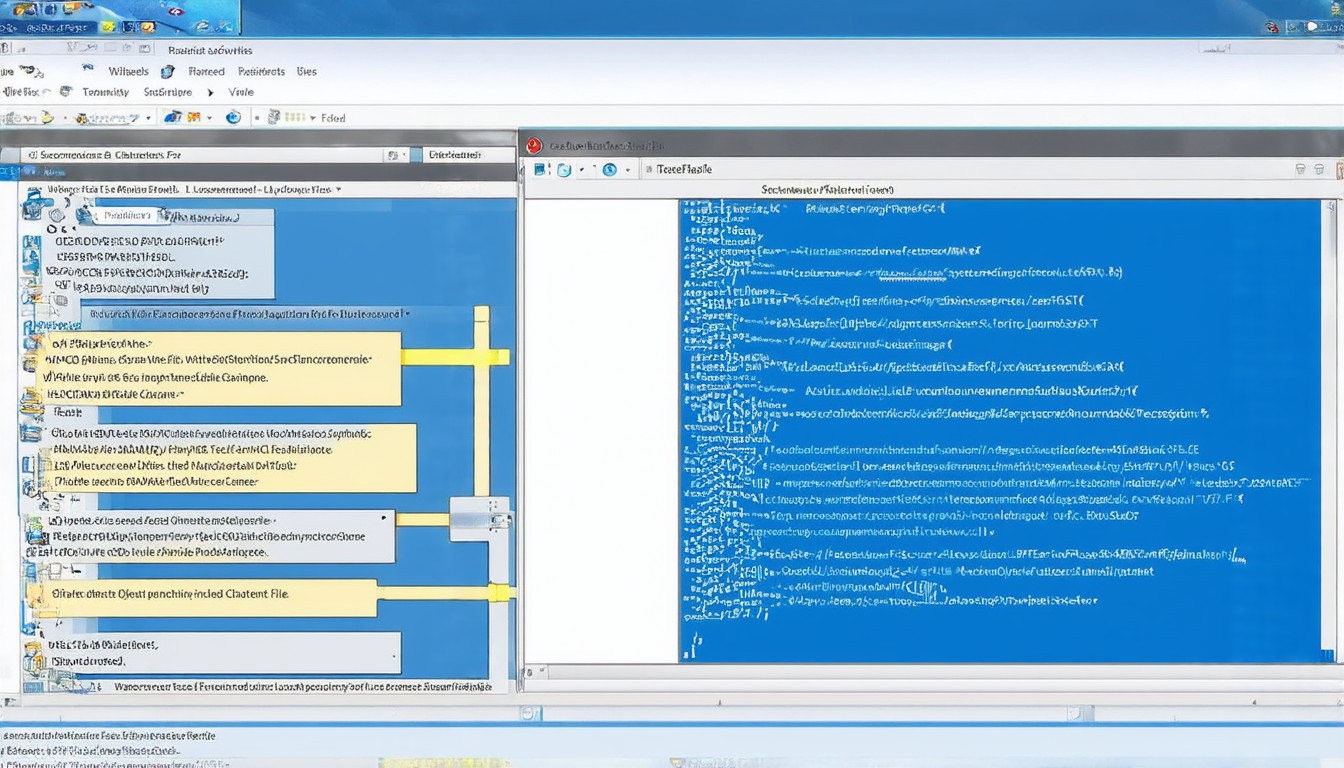This screenshot has width=1344, height=768.
Task: Click the scroll-down arrow at code panel scrollbar bottom
Action: coord(1329,655)
